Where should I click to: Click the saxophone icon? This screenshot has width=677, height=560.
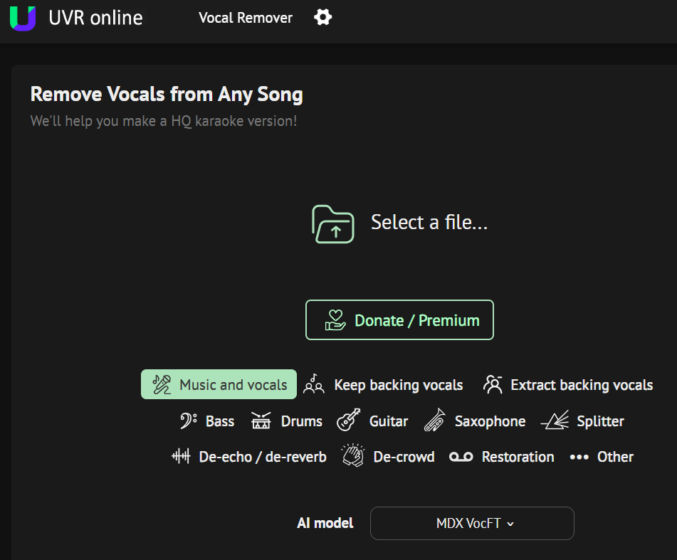coord(435,420)
